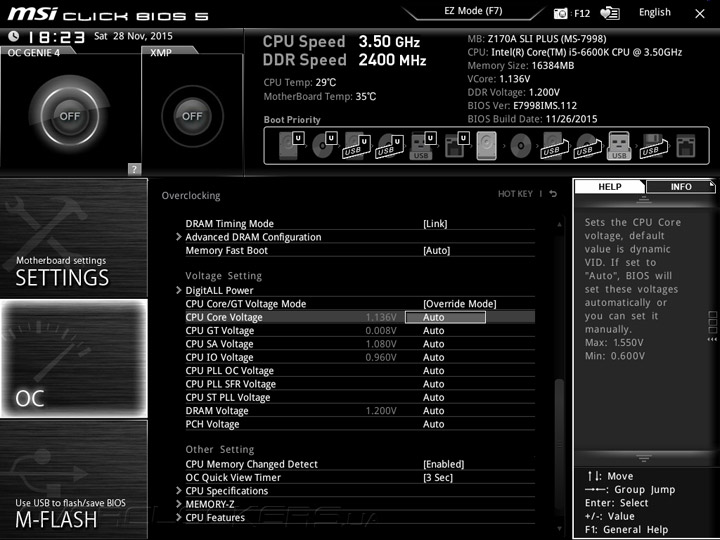This screenshot has height=540, width=720.
Task: Select the UEFI USB key boot icon
Action: click(422, 146)
